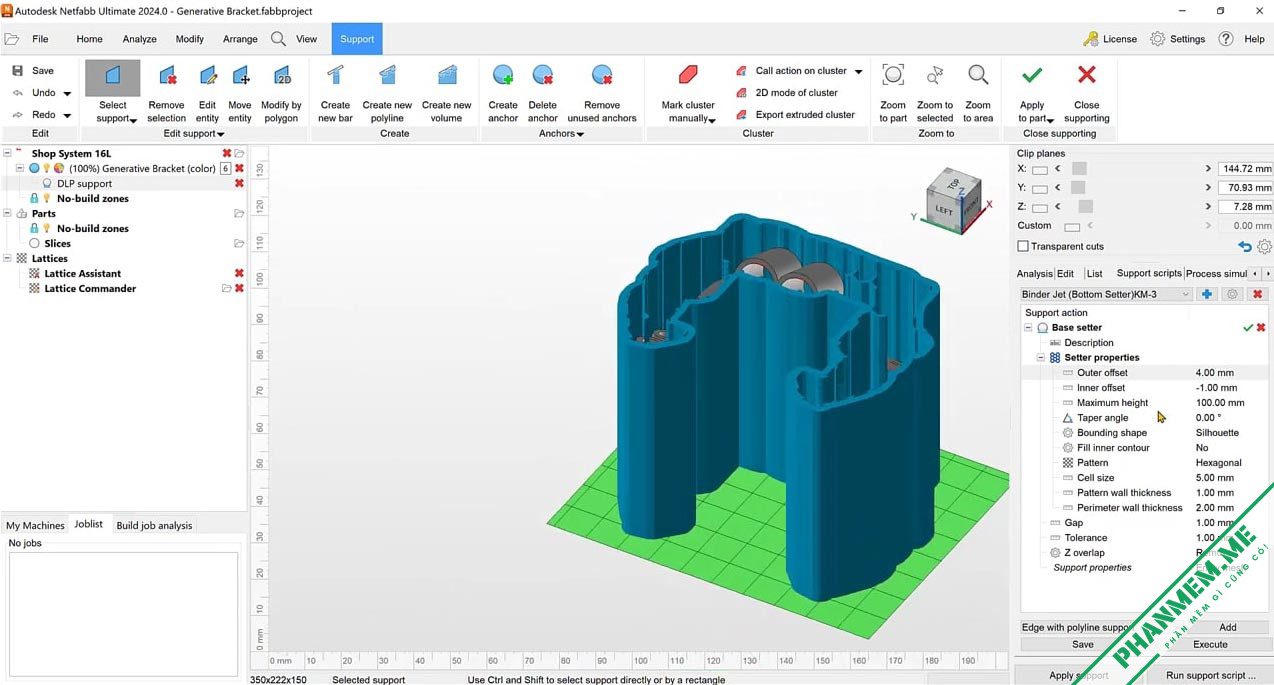The width and height of the screenshot is (1274, 685).
Task: Click the Create anchor icon
Action: tap(503, 76)
